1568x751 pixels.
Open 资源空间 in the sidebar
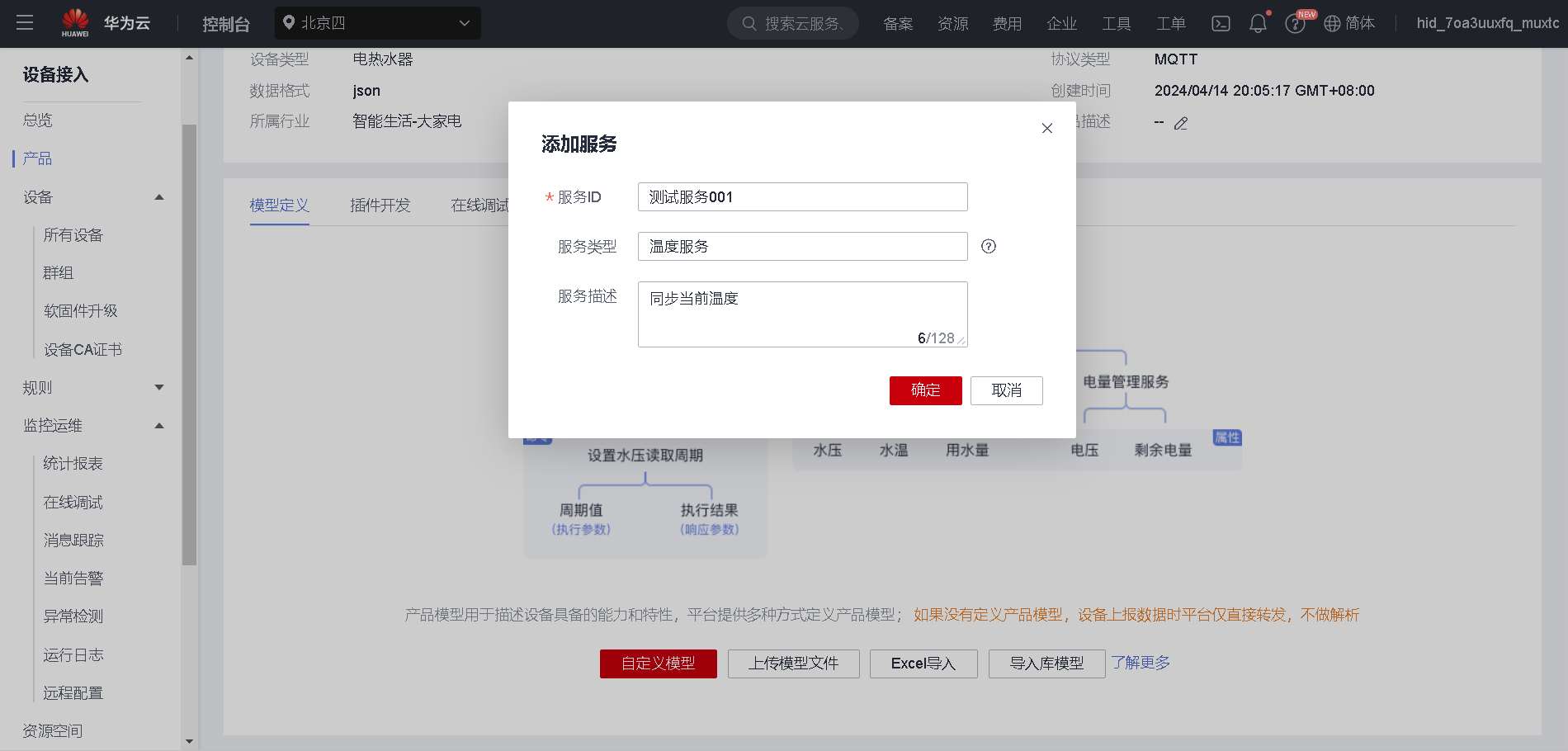tap(53, 731)
